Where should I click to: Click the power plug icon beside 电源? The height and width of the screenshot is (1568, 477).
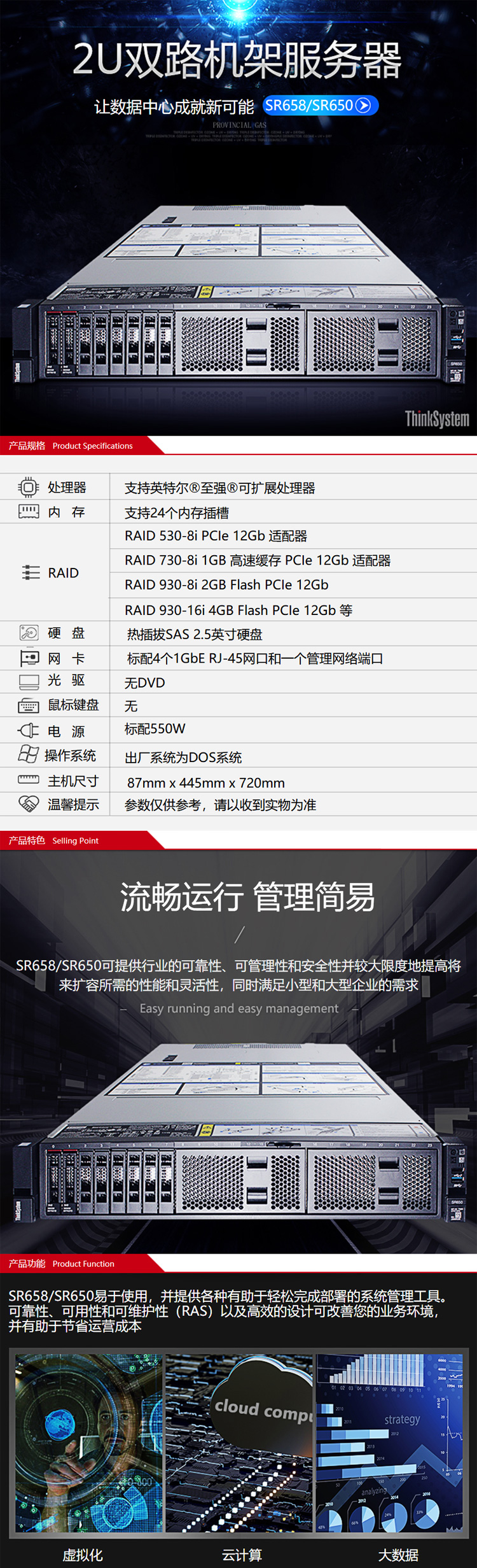click(x=29, y=730)
